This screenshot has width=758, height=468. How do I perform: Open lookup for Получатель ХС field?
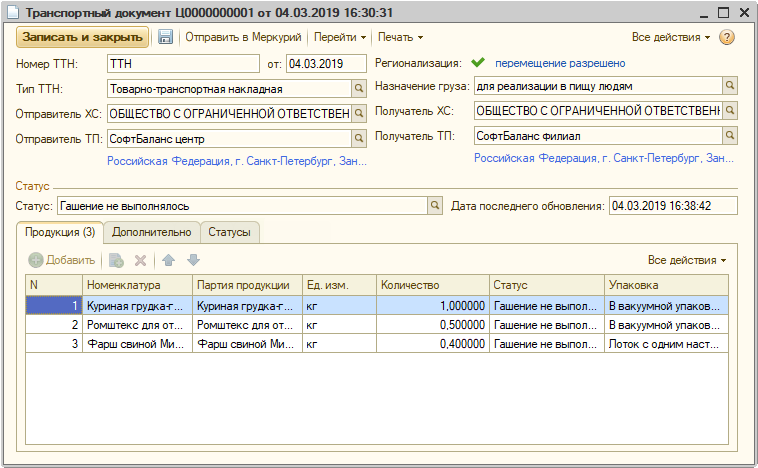point(730,110)
